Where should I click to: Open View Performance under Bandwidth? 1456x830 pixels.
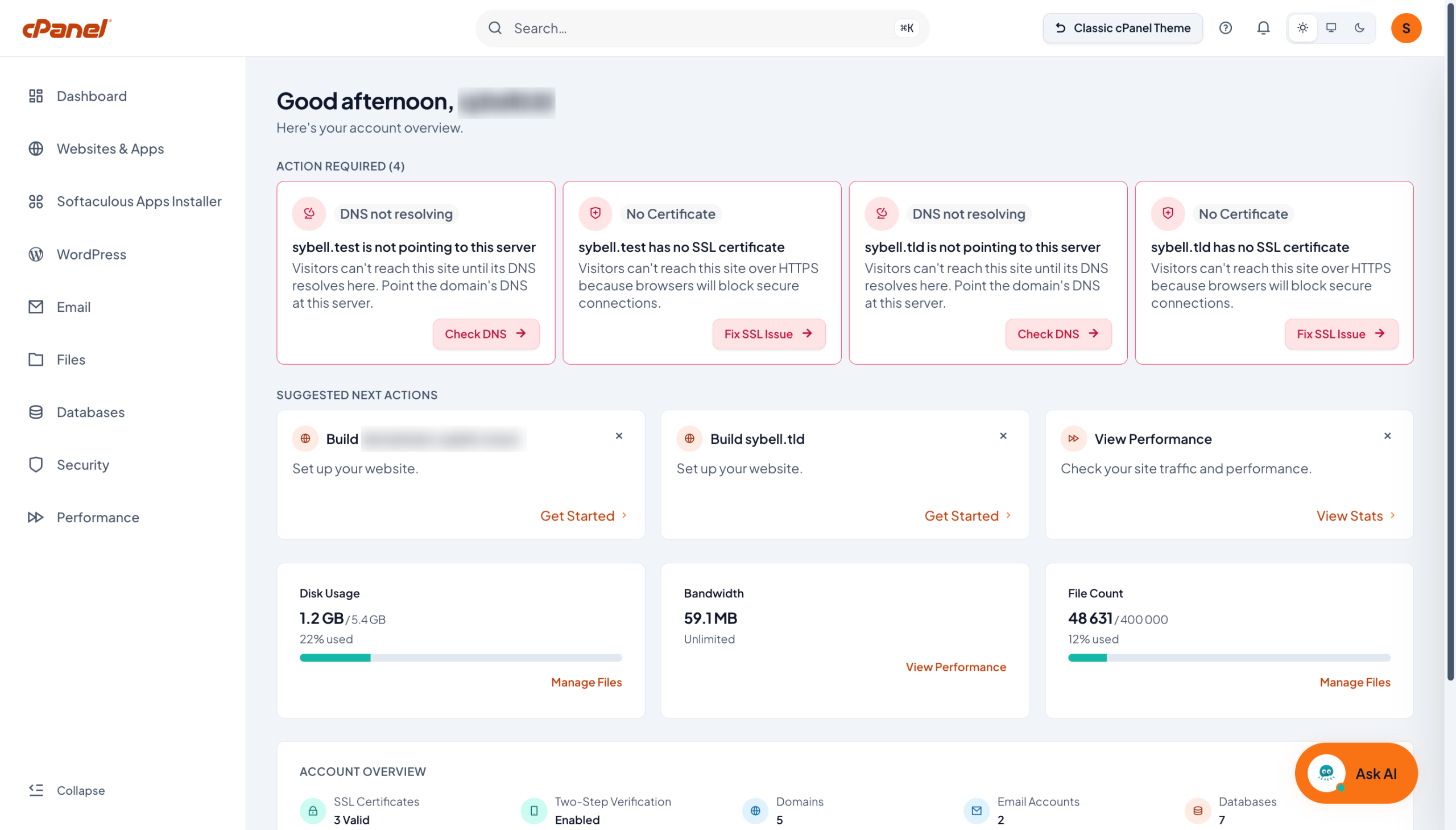pos(955,667)
